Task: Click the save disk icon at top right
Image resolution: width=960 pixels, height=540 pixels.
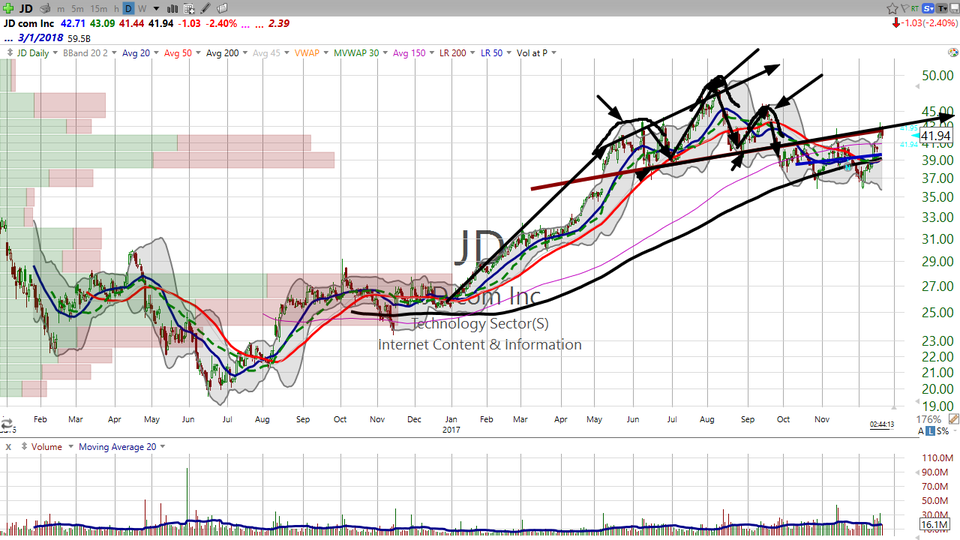Action: [953, 8]
